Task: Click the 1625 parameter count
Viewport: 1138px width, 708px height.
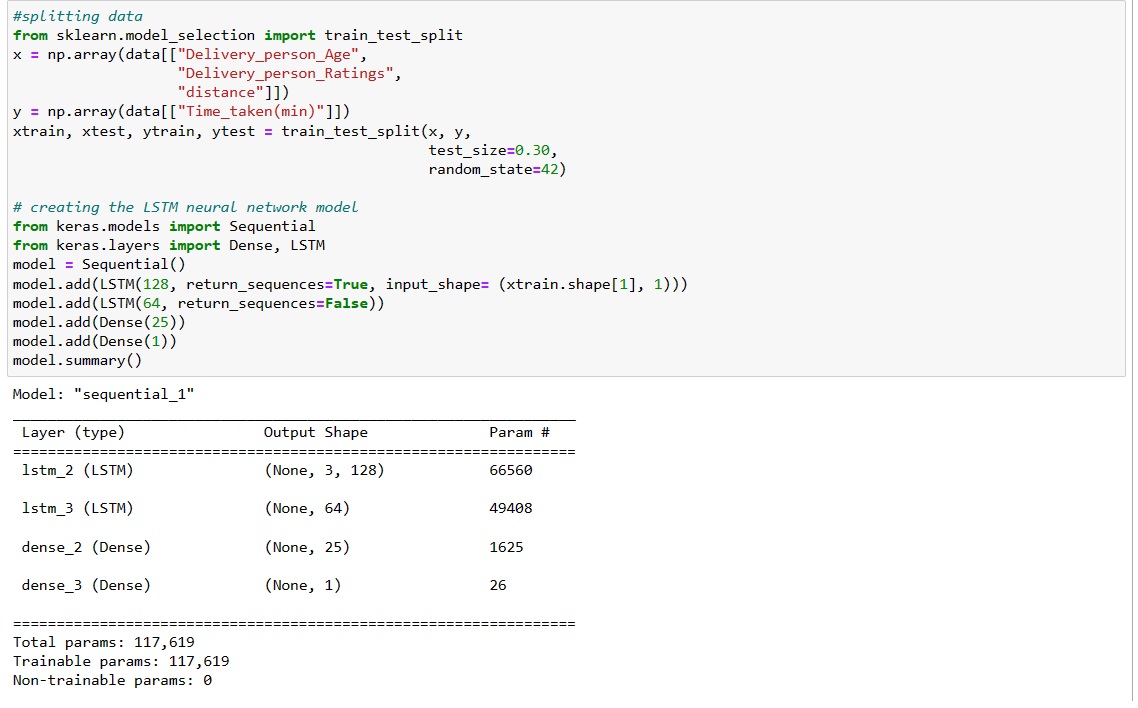Action: coord(506,547)
